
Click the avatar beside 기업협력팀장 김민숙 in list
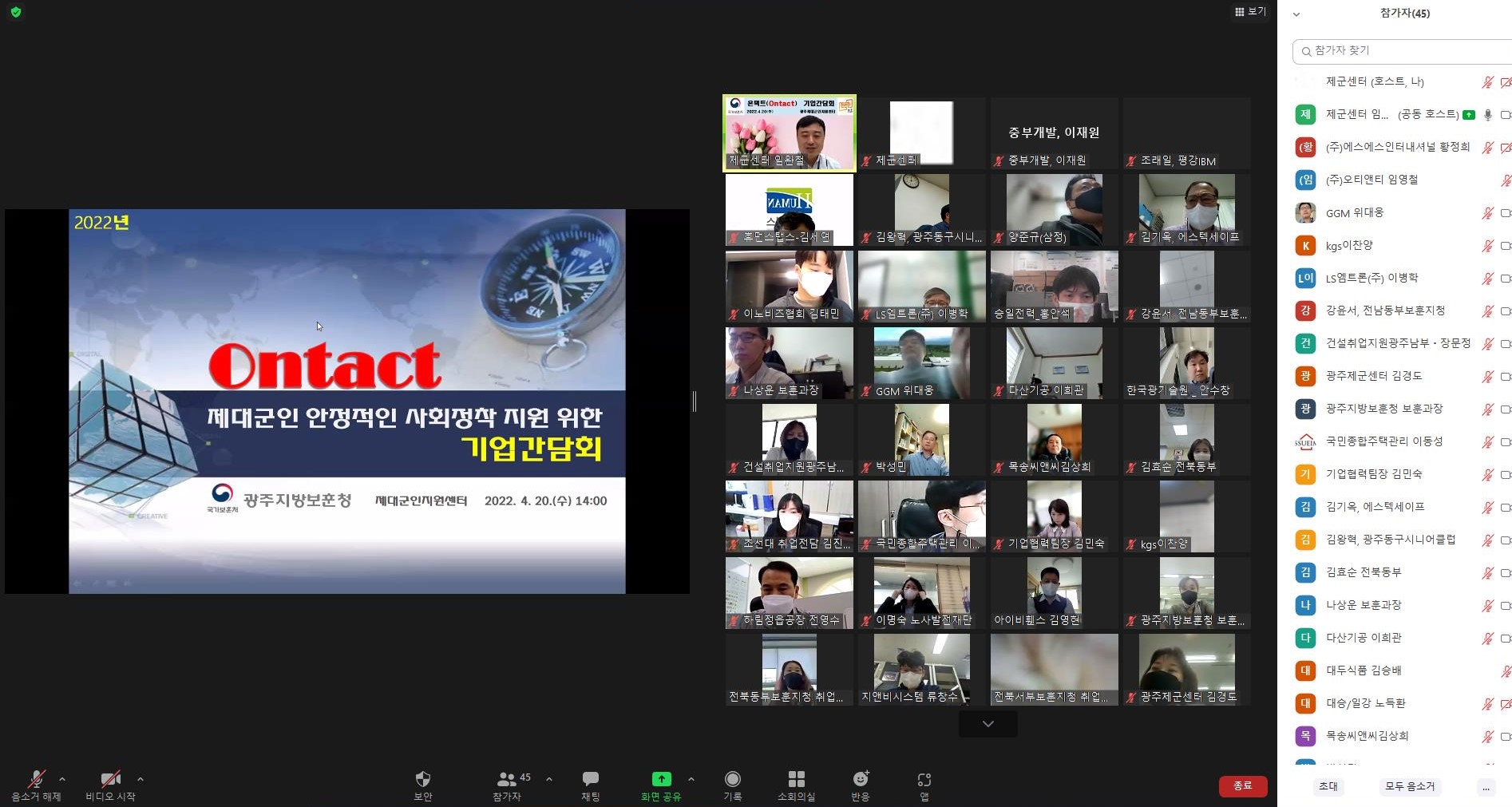point(1305,474)
